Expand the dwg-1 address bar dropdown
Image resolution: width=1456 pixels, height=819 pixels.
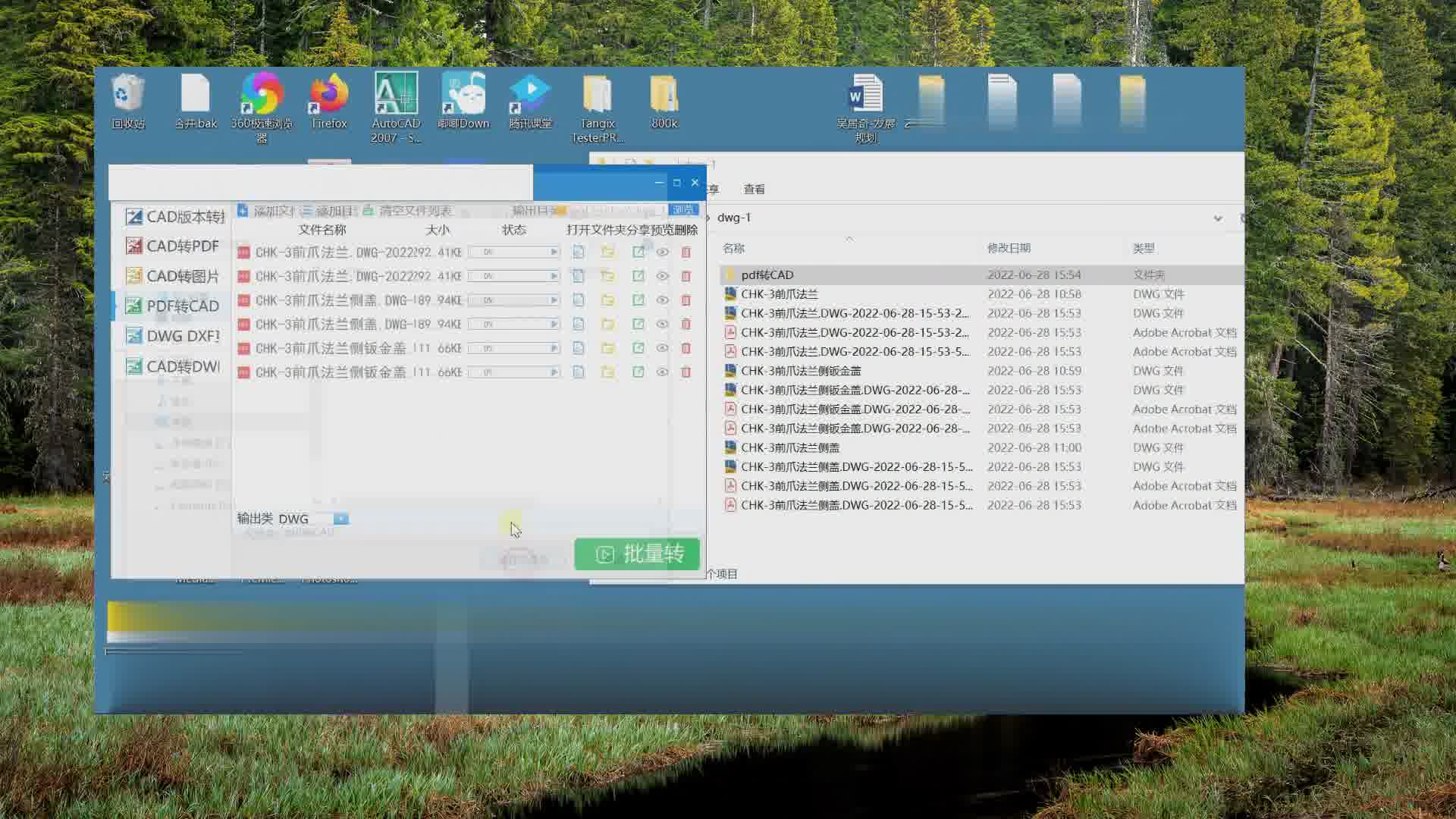click(1218, 218)
